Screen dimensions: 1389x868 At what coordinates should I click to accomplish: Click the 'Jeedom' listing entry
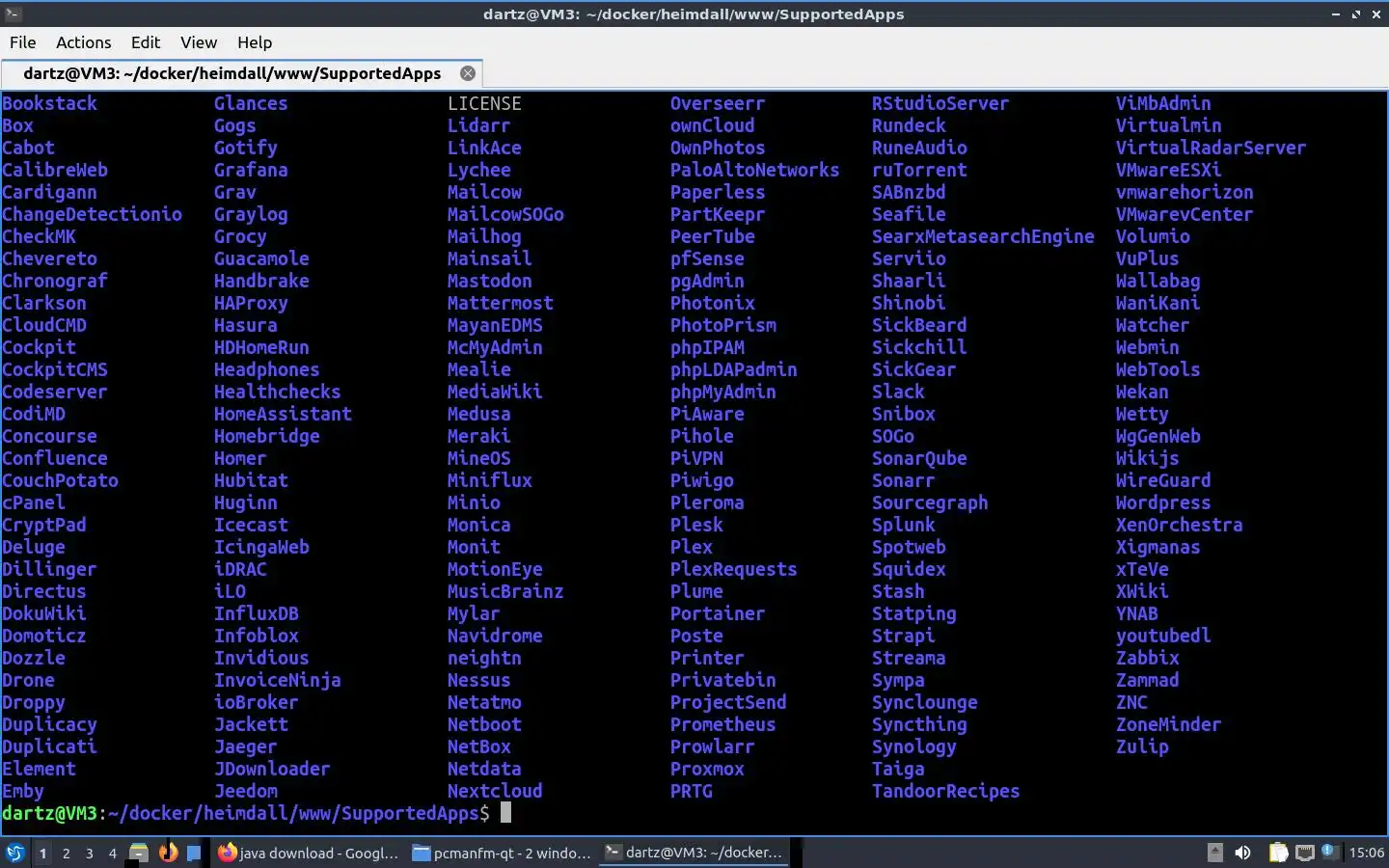[x=246, y=791]
